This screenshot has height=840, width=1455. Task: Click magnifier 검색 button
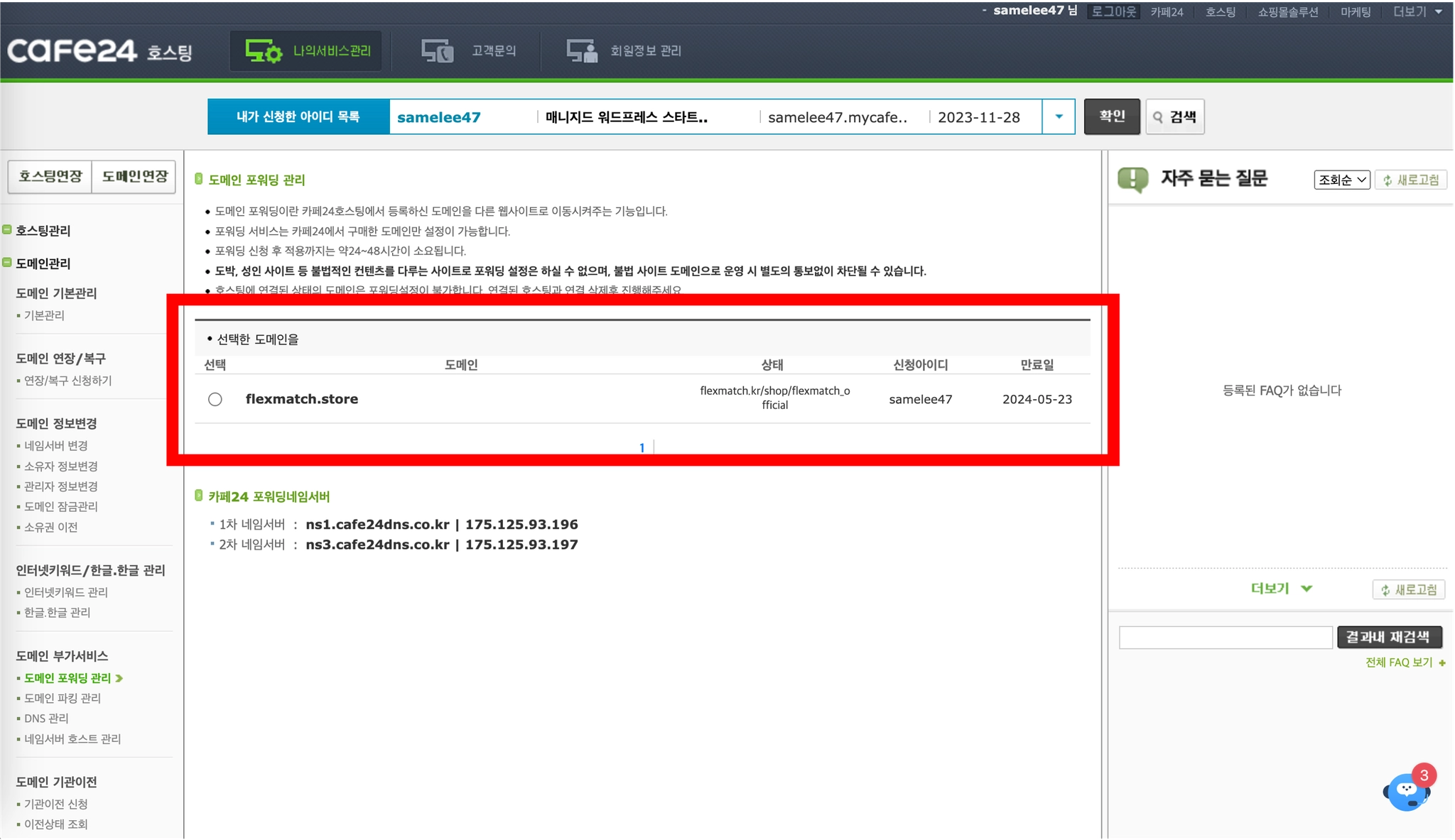tap(1175, 117)
